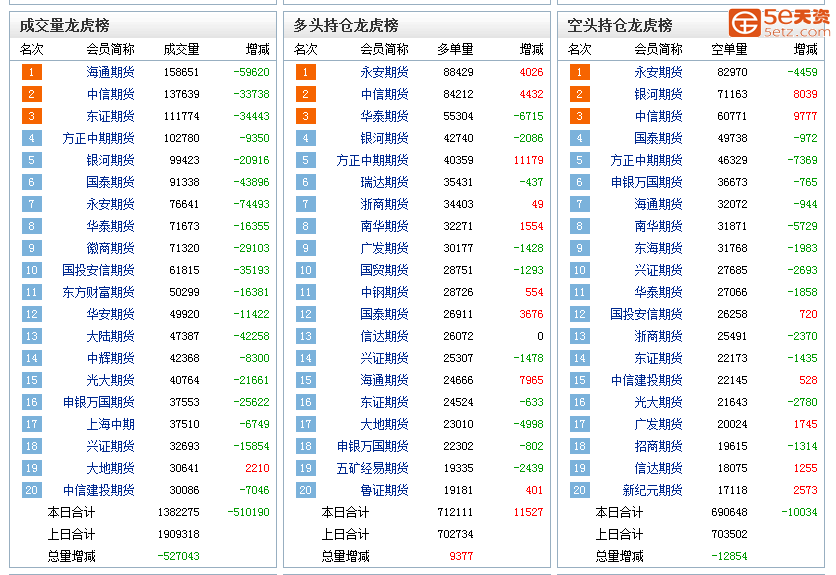The height and width of the screenshot is (575, 836).
Task: Click 华泰期货 in 多头持仓龙虎榜
Action: tap(384, 116)
